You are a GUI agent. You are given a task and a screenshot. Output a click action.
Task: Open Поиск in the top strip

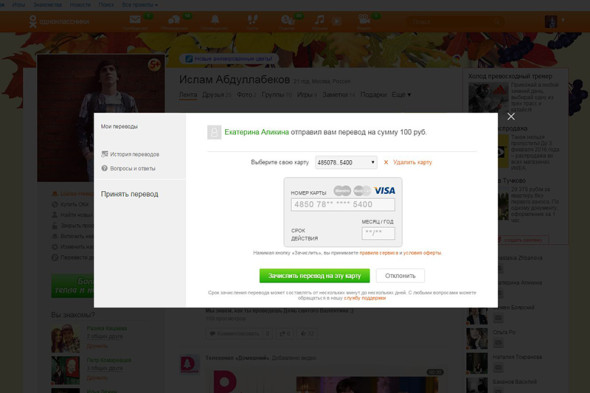[x=106, y=5]
